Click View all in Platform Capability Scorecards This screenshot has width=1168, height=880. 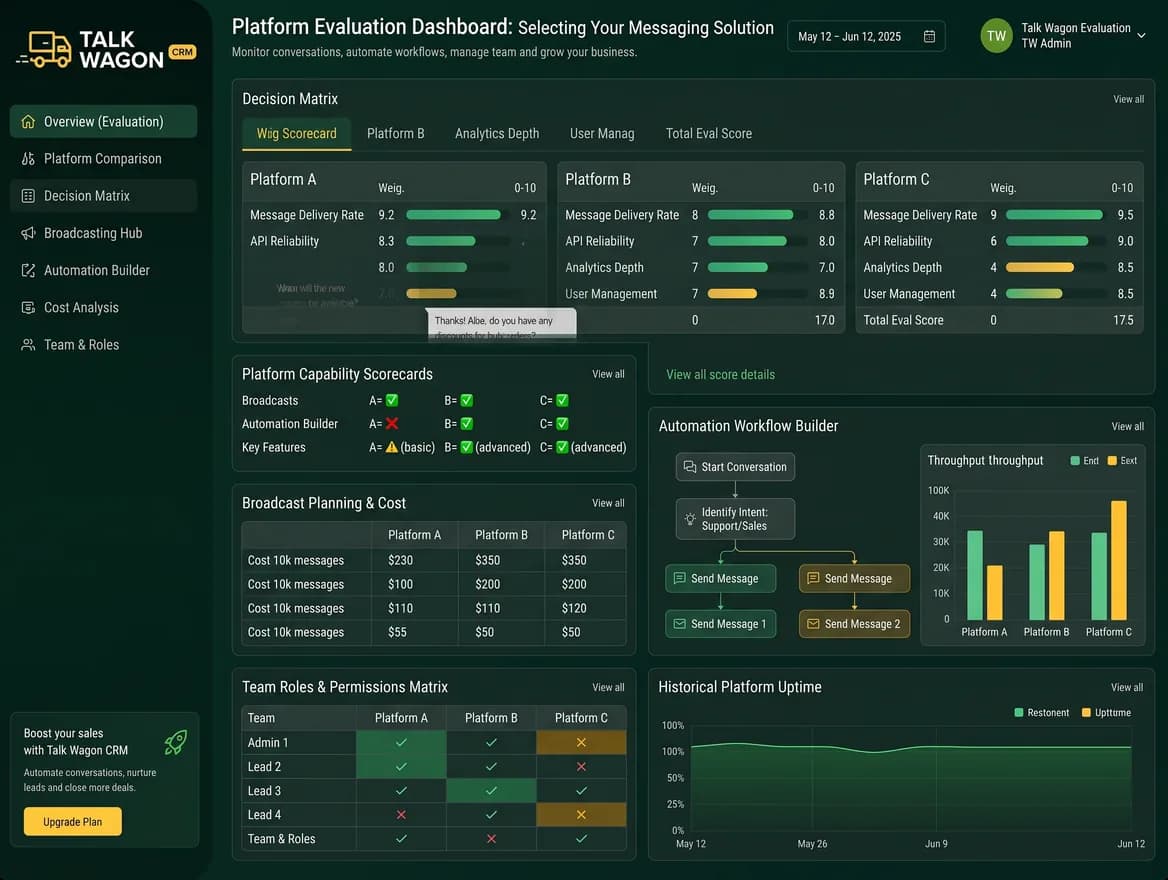click(x=608, y=374)
